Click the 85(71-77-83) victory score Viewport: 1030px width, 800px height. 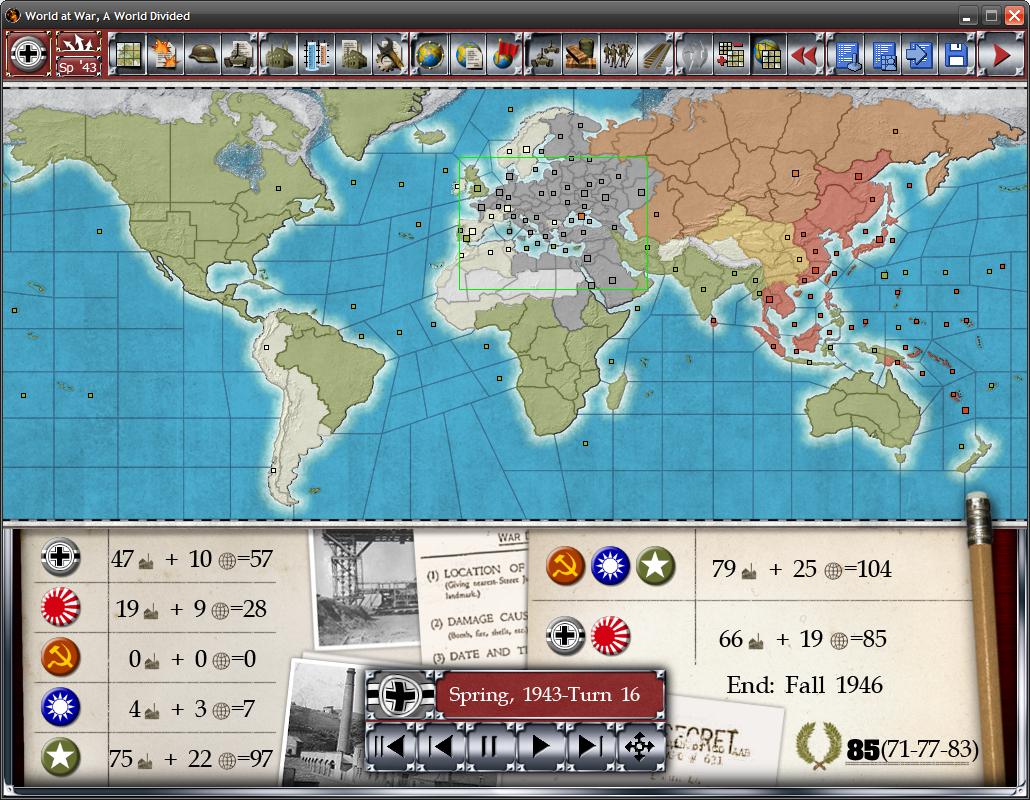pyautogui.click(x=912, y=749)
